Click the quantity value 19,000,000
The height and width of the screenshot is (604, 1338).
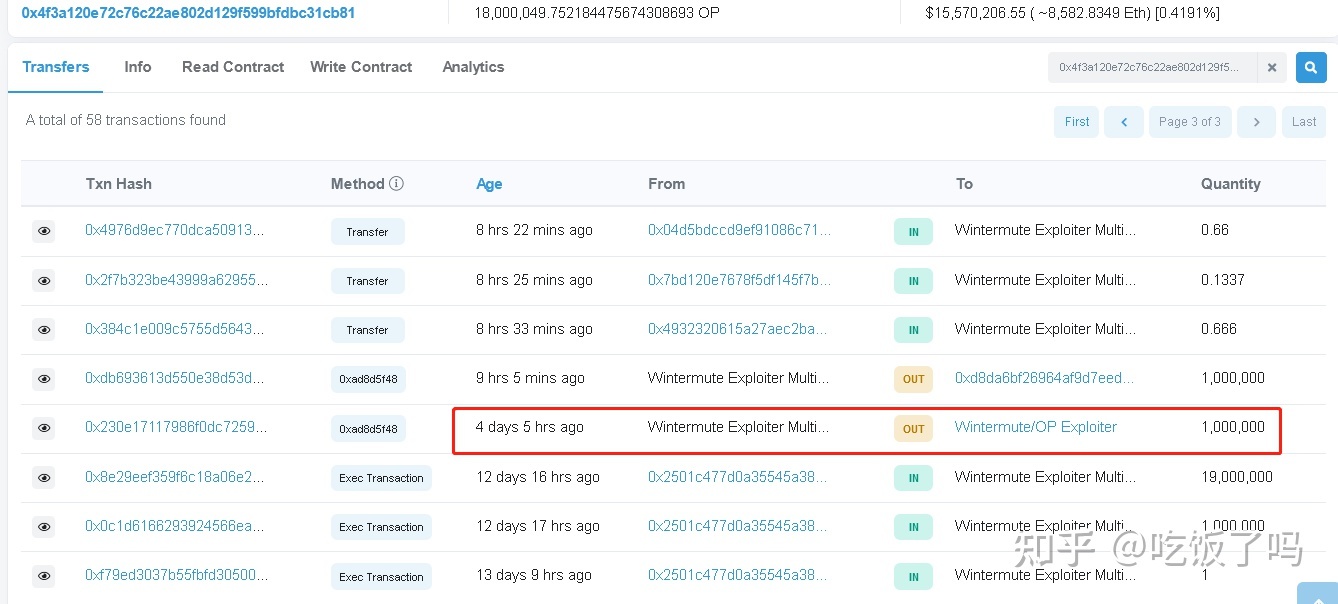(1237, 477)
